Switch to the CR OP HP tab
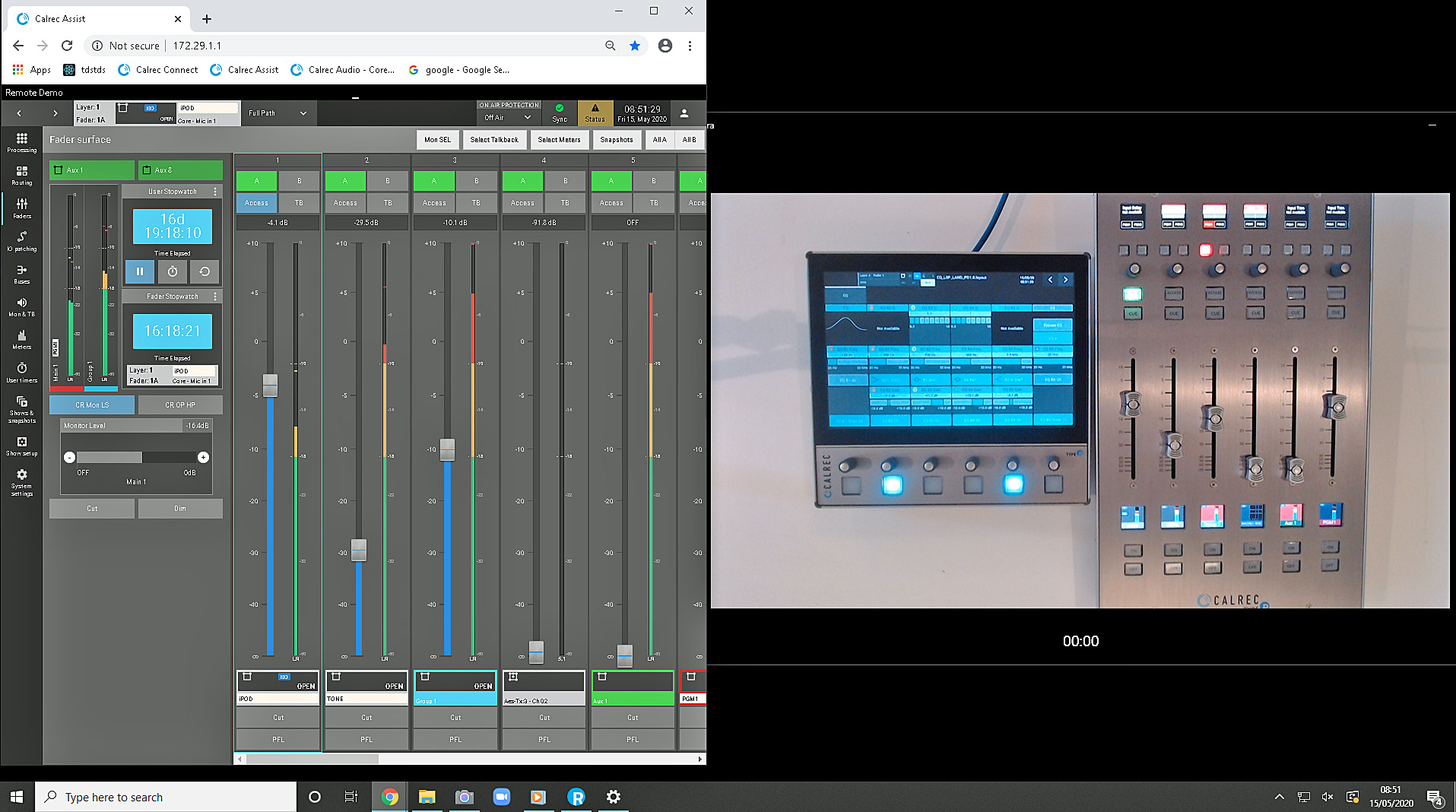The image size is (1456, 812). [180, 404]
